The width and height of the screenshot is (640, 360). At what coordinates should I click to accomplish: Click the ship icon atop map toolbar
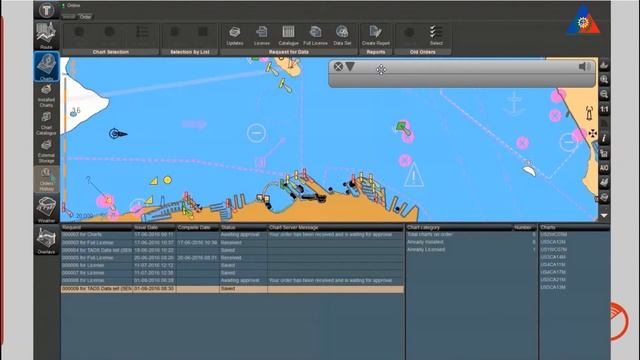tap(604, 65)
